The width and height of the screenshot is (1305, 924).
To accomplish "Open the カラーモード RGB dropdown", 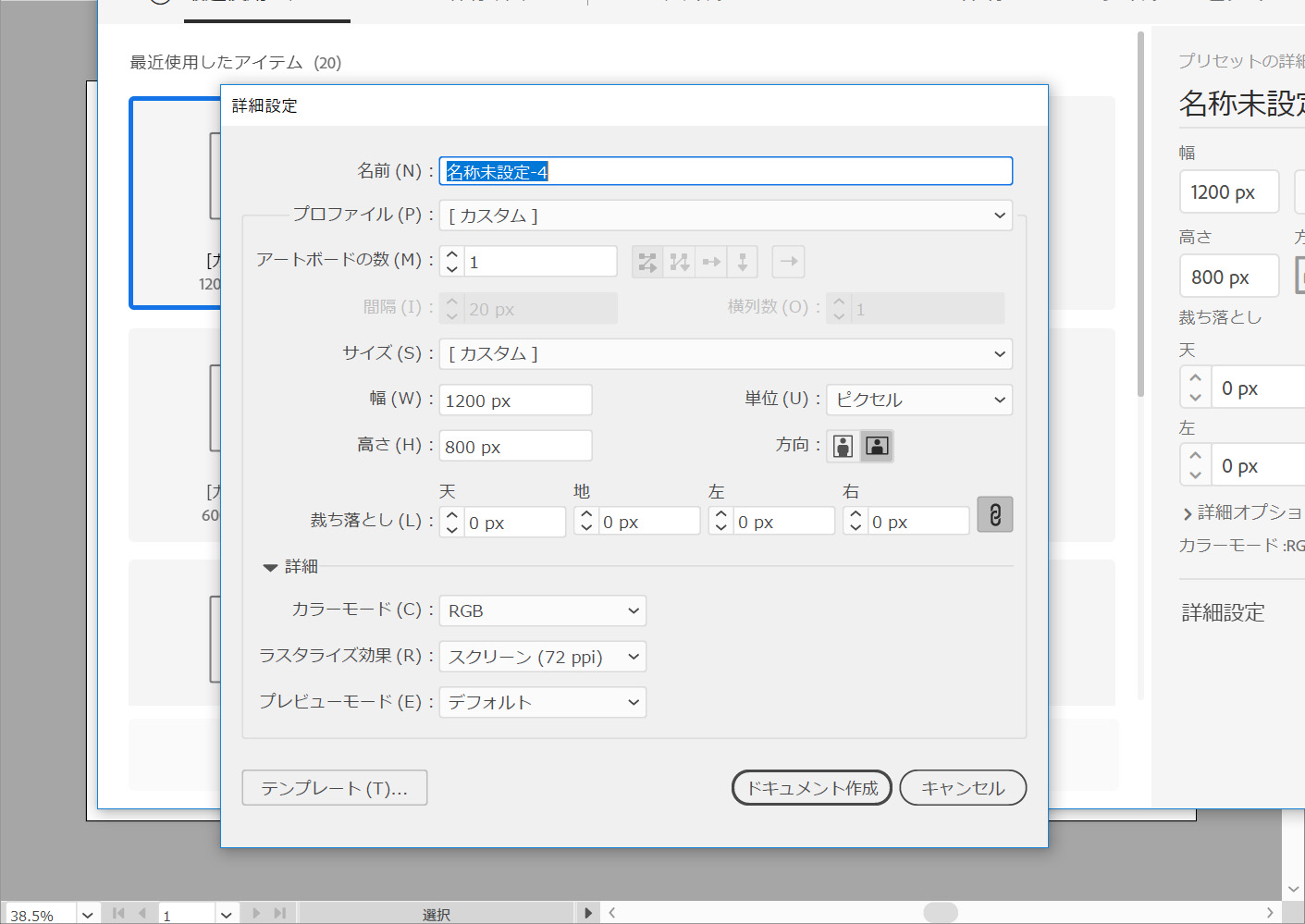I will point(542,610).
